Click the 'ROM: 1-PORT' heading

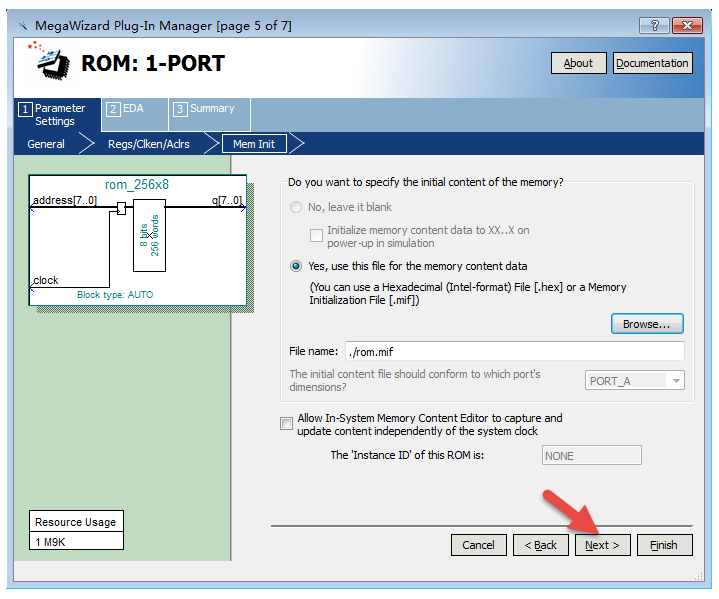tap(153, 63)
